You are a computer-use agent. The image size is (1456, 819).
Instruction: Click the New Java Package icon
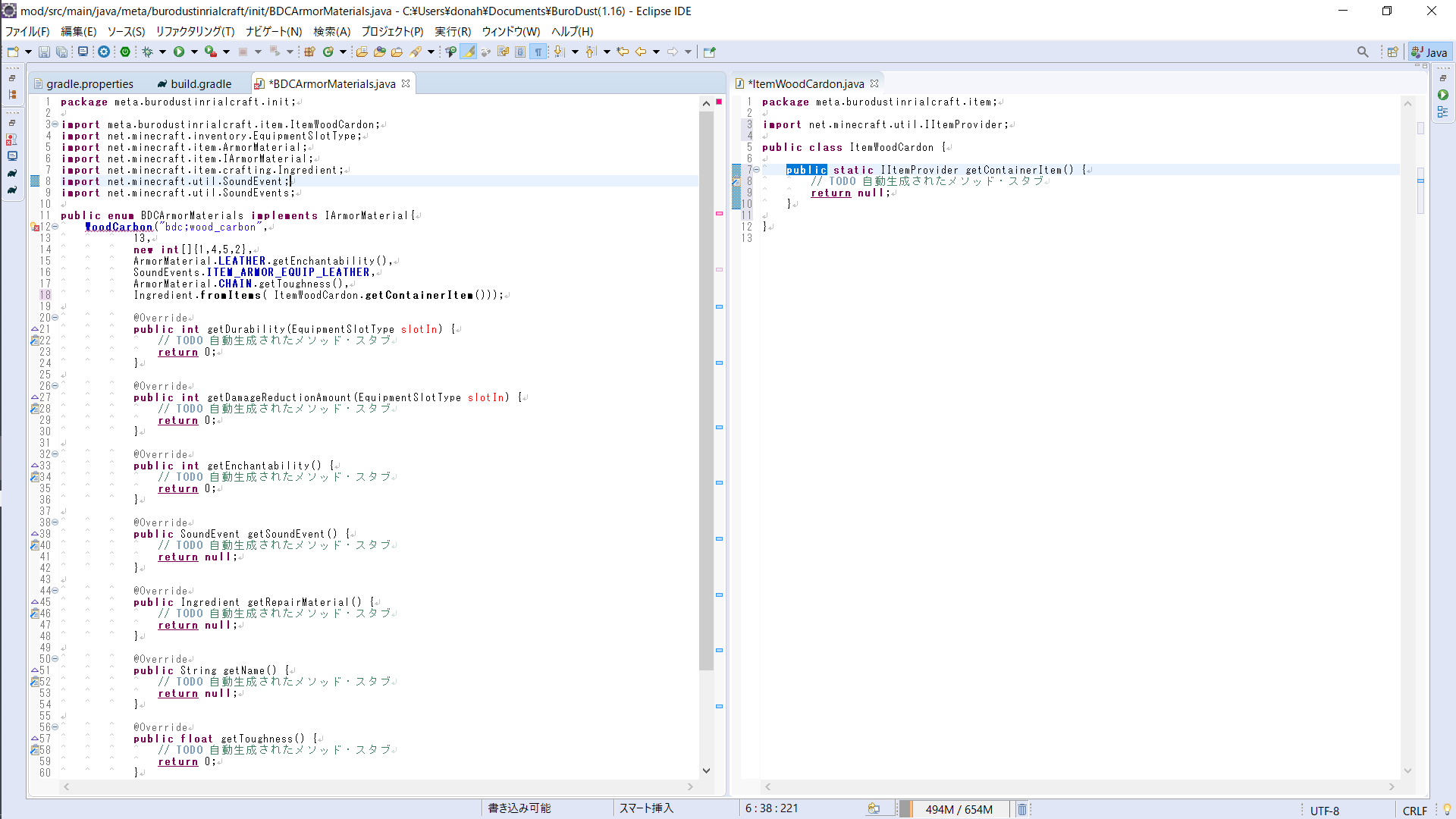pyautogui.click(x=309, y=52)
